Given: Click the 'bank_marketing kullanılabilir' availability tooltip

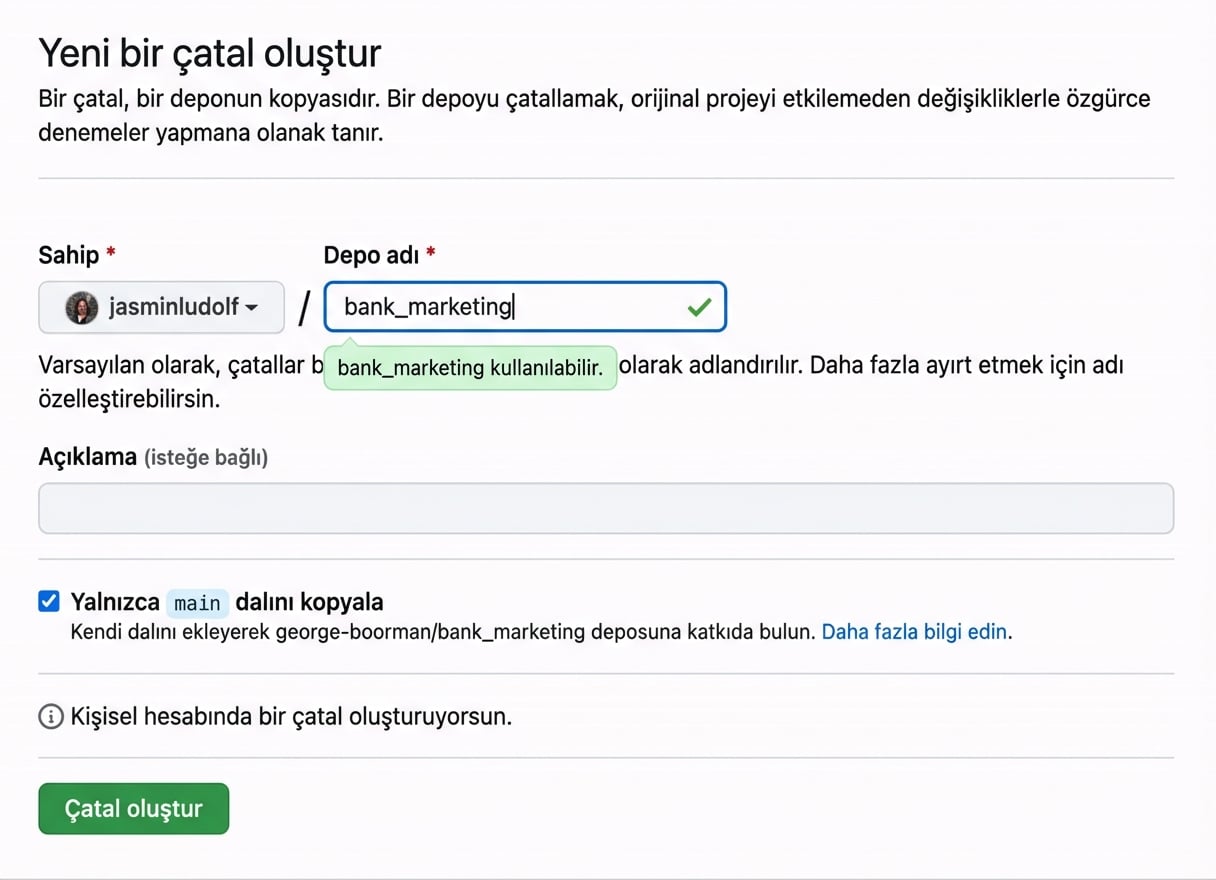Looking at the screenshot, I should (470, 368).
